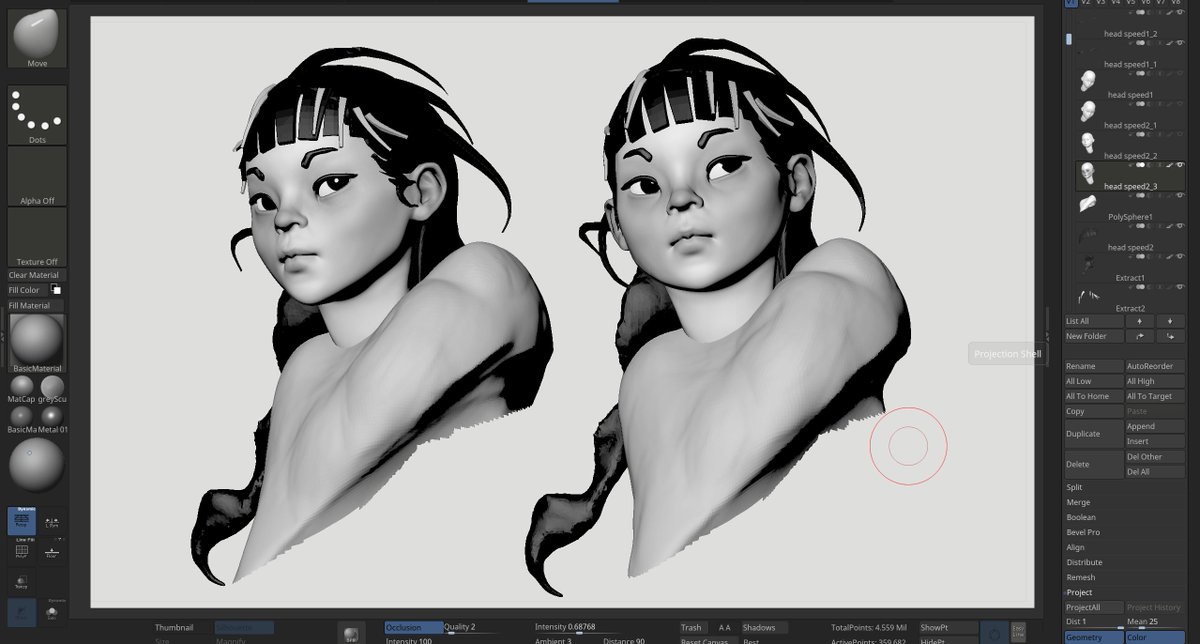Viewport: 1200px width, 644px height.
Task: Open the Dots stroke type picker
Action: pyautogui.click(x=37, y=115)
